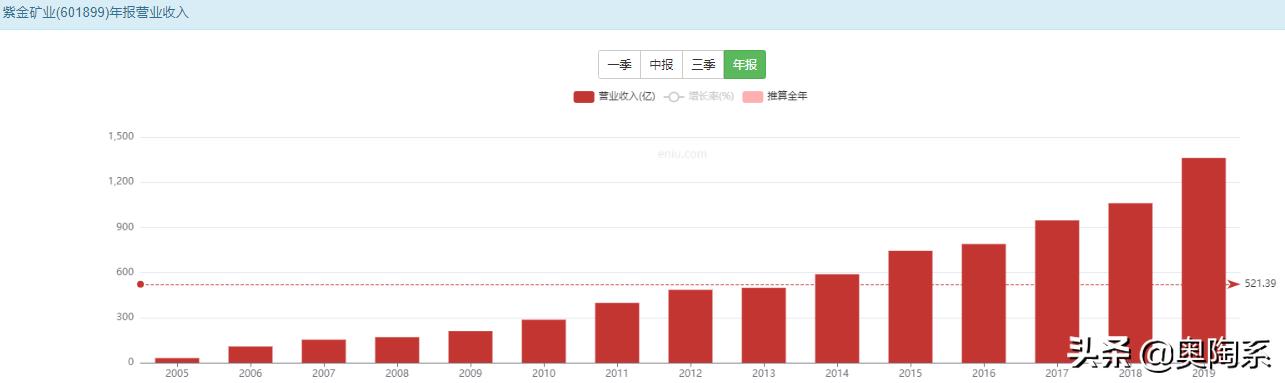Click the 1,500 y-axis label
Image resolution: width=1285 pixels, height=383 pixels.
[x=121, y=137]
